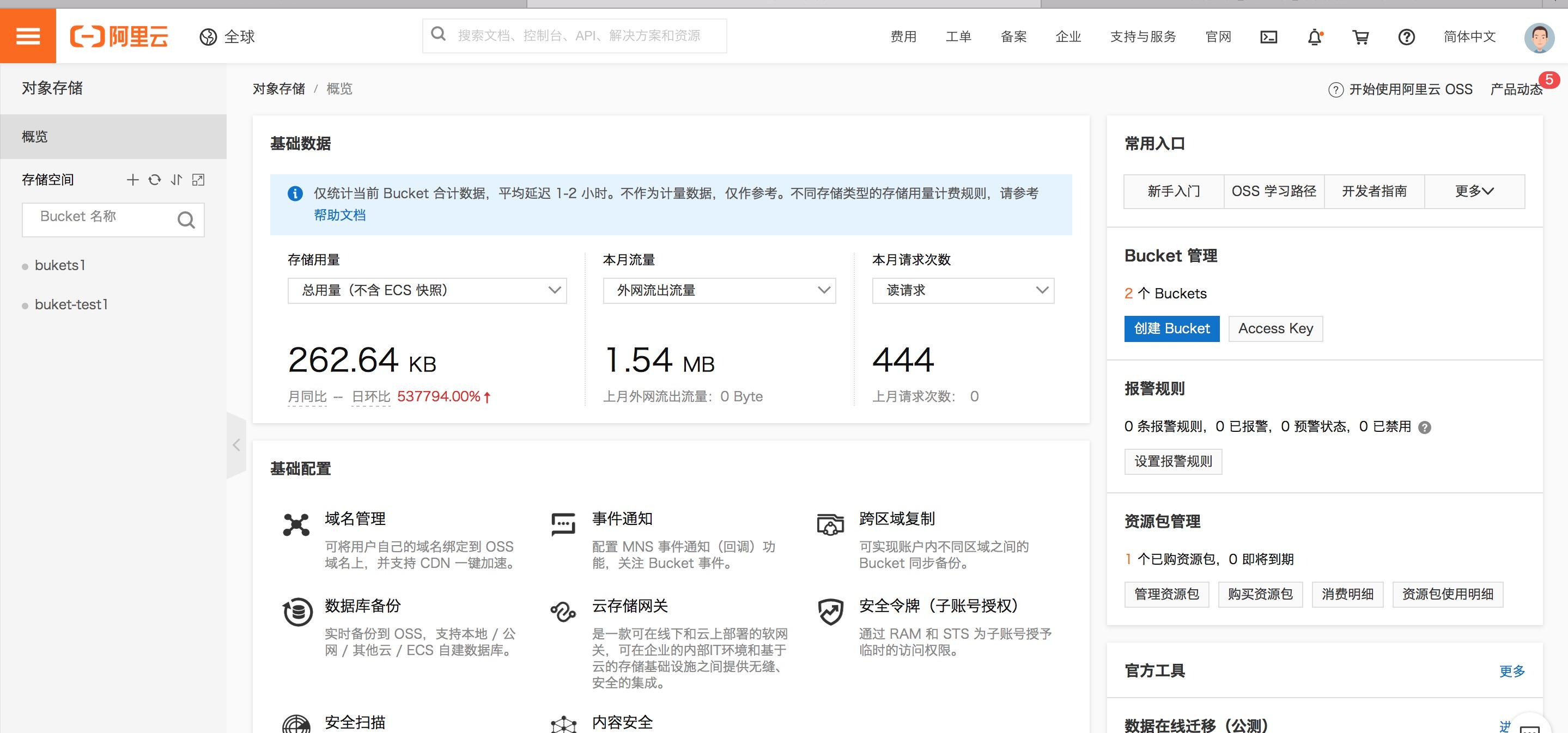The height and width of the screenshot is (733, 1568).
Task: Open the 支持与服务 menu
Action: click(x=1143, y=37)
